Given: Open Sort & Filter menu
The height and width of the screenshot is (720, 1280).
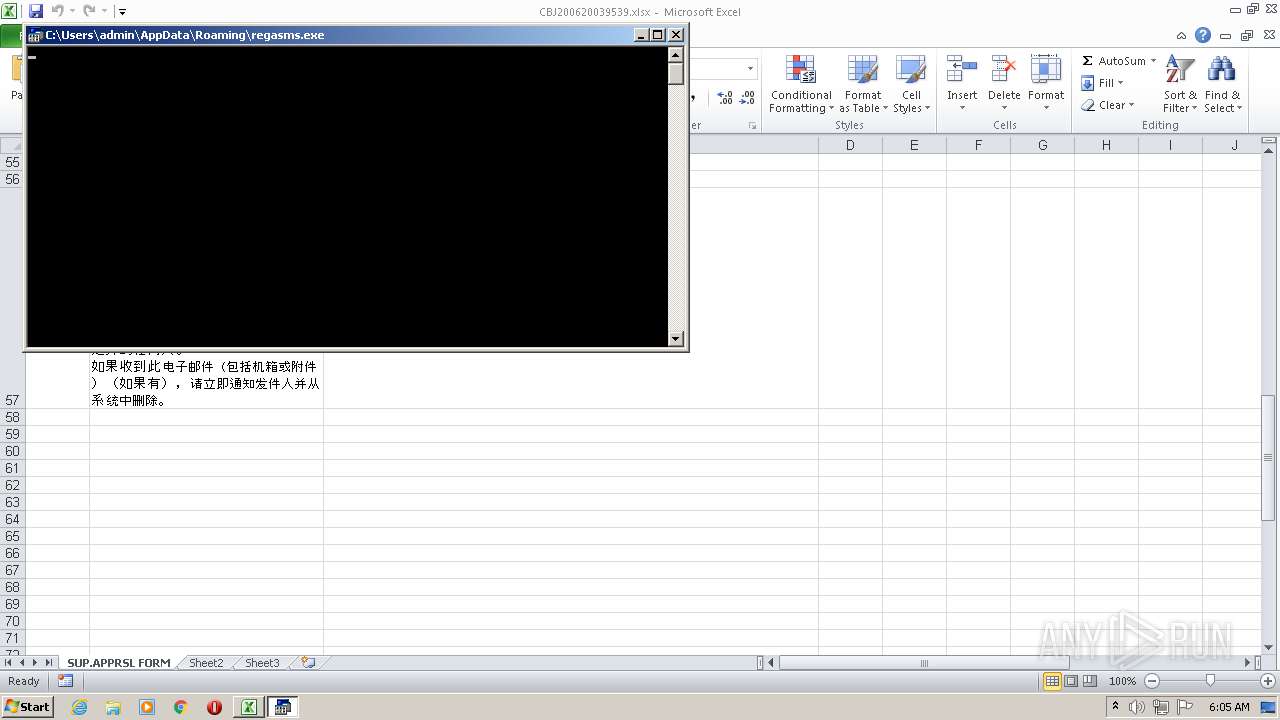Looking at the screenshot, I should [1180, 84].
